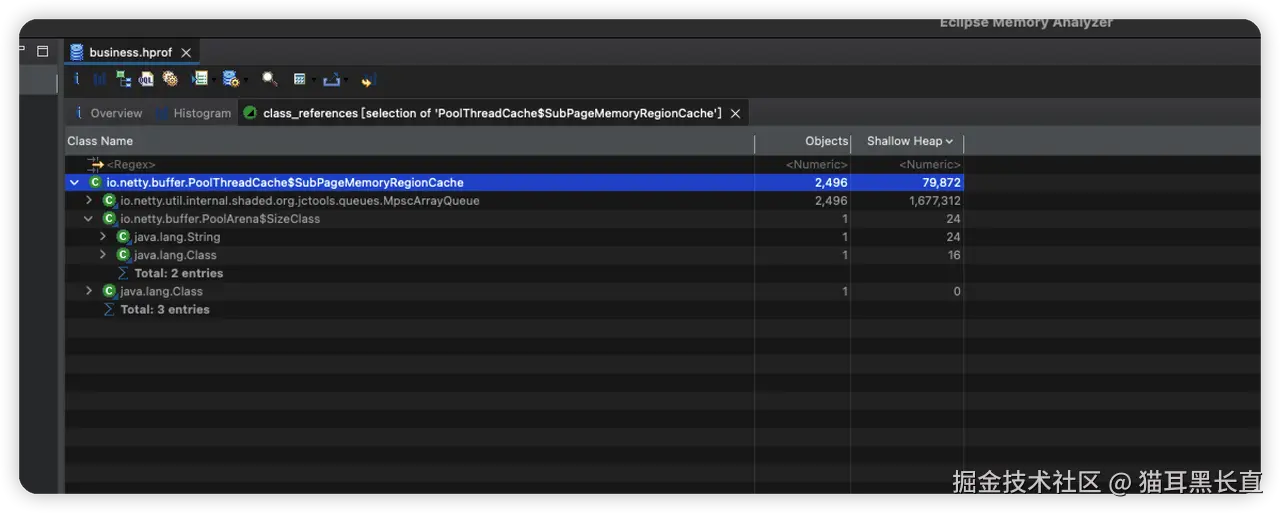Open Histogram via toolbar bar-chart icon

pos(100,79)
